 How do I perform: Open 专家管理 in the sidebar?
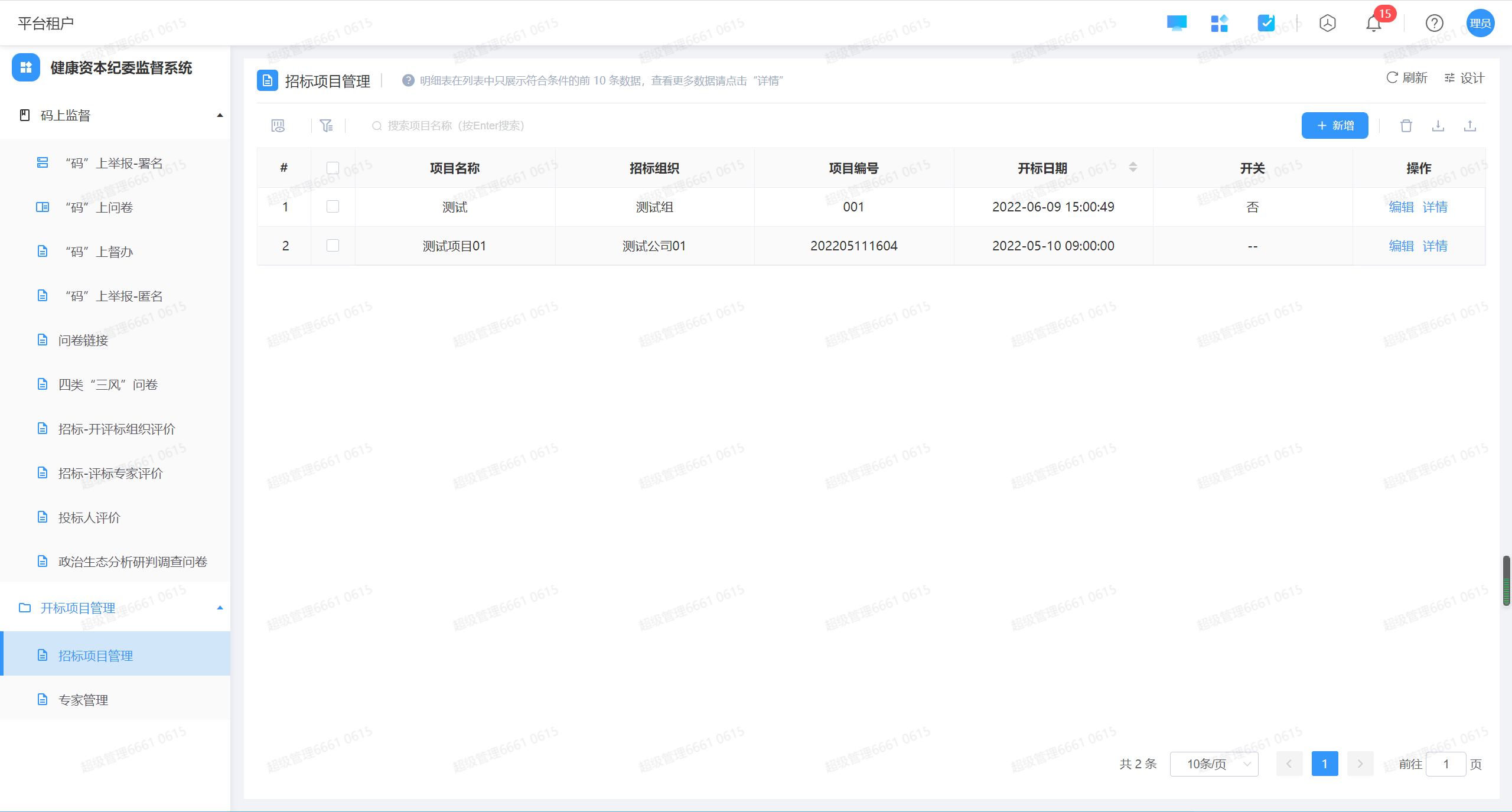[x=83, y=700]
